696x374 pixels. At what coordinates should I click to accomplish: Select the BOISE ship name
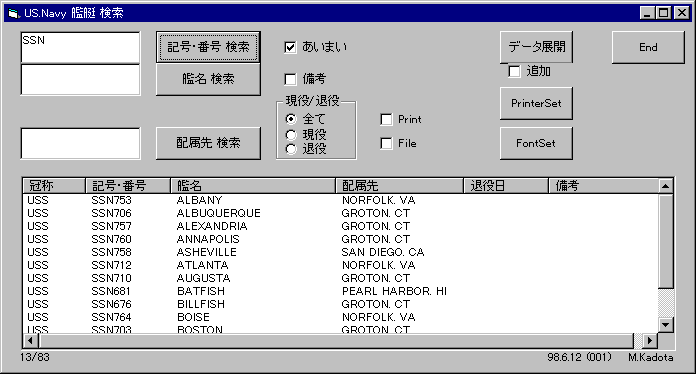[193, 317]
